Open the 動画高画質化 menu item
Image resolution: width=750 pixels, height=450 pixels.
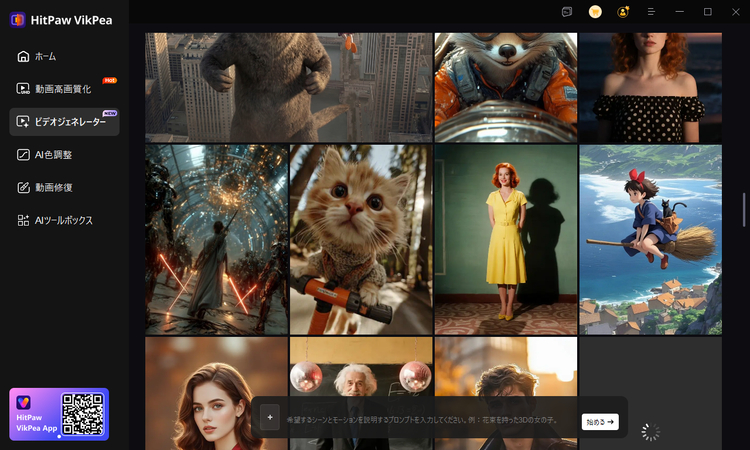point(64,89)
